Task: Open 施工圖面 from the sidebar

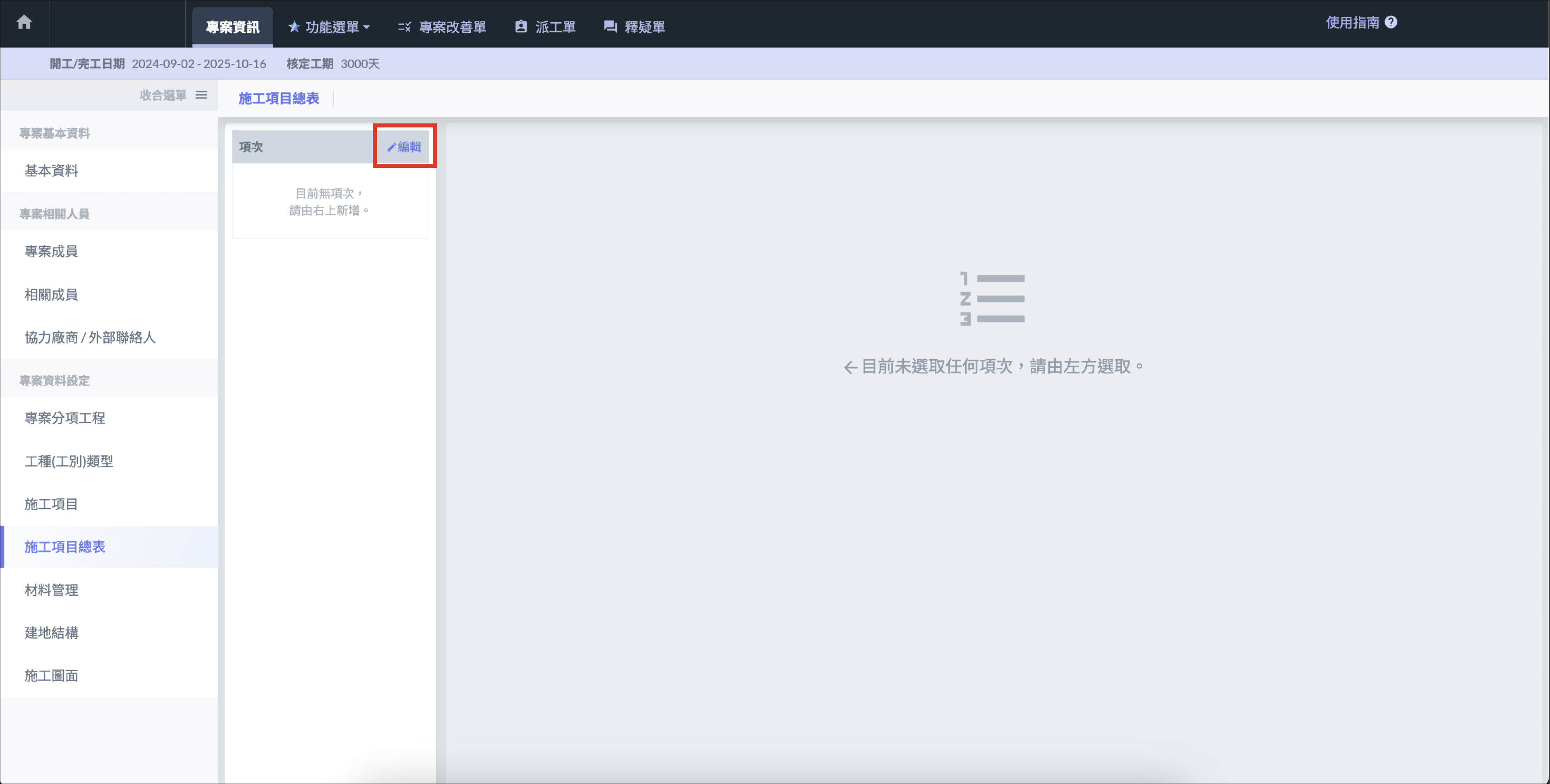Action: coord(51,676)
